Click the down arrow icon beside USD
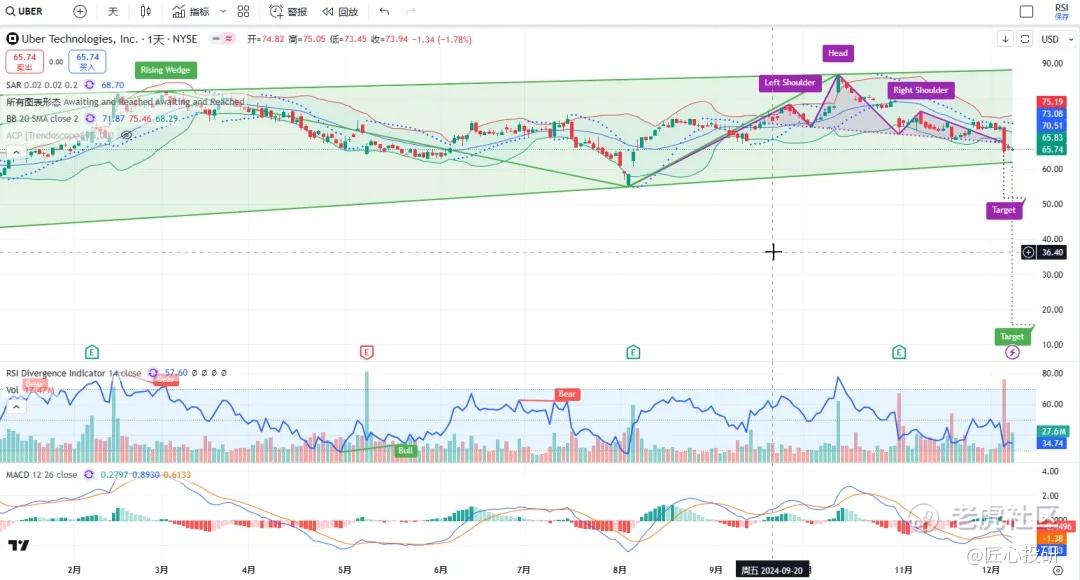Viewport: 1080px width, 580px height. coord(1006,39)
